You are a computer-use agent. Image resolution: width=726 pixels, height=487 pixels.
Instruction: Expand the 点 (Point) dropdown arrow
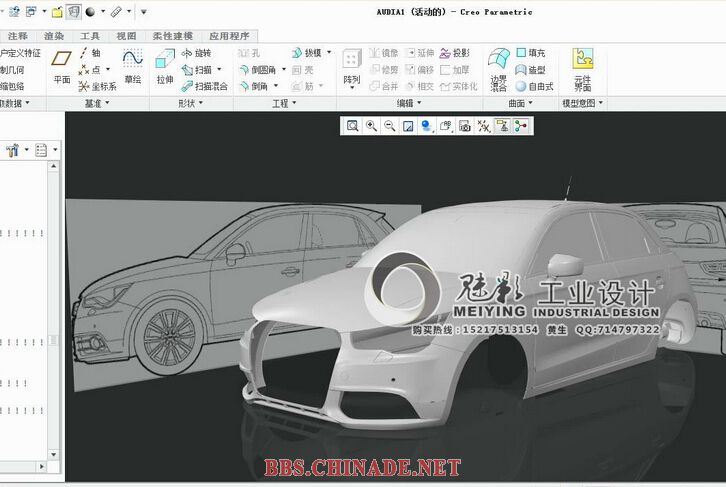(108, 70)
